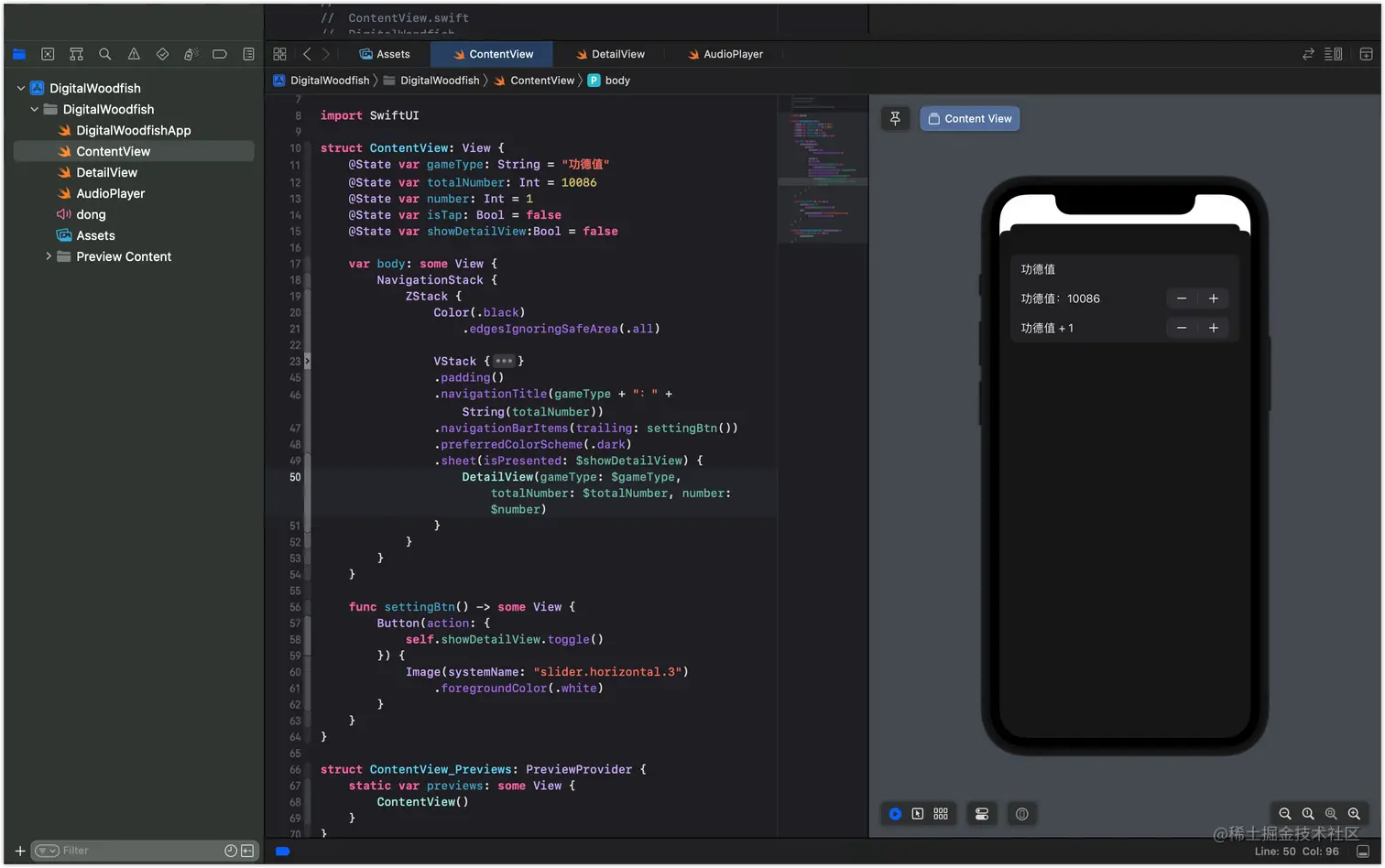
Task: Switch to Selectable preview mode
Action: tap(918, 814)
